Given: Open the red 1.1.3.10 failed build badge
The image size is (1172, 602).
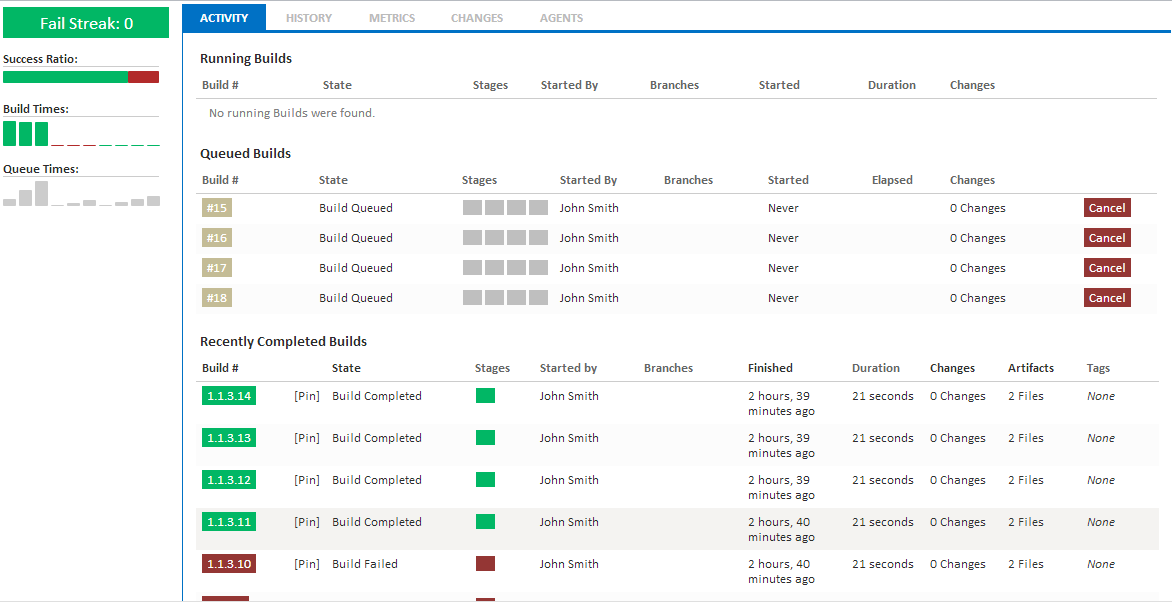Looking at the screenshot, I should pos(229,564).
